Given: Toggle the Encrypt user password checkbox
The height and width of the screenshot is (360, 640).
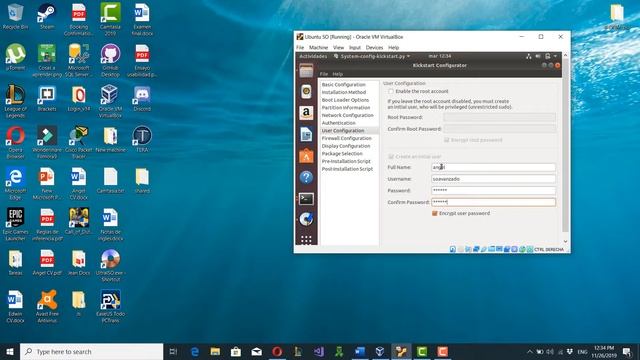Looking at the screenshot, I should click(x=435, y=213).
